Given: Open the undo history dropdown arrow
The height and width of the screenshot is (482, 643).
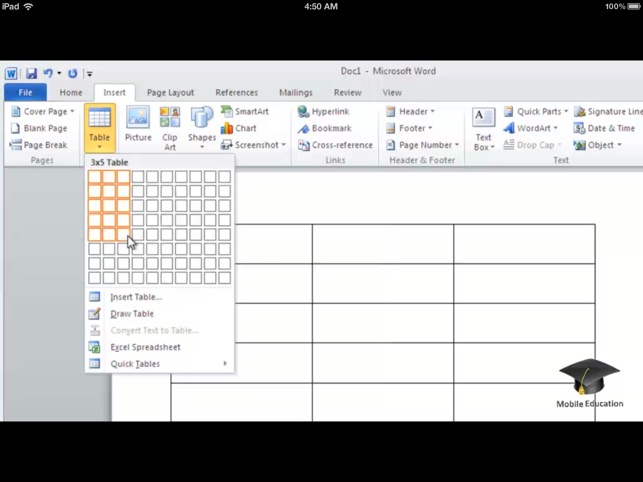Looking at the screenshot, I should (x=59, y=73).
